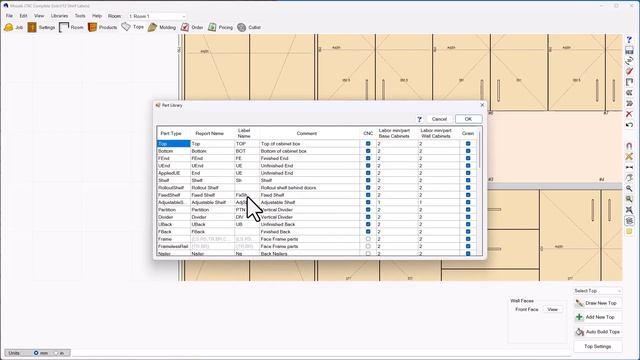640x360 pixels.
Task: Select the 'PTN' label name cell
Action: click(247, 210)
